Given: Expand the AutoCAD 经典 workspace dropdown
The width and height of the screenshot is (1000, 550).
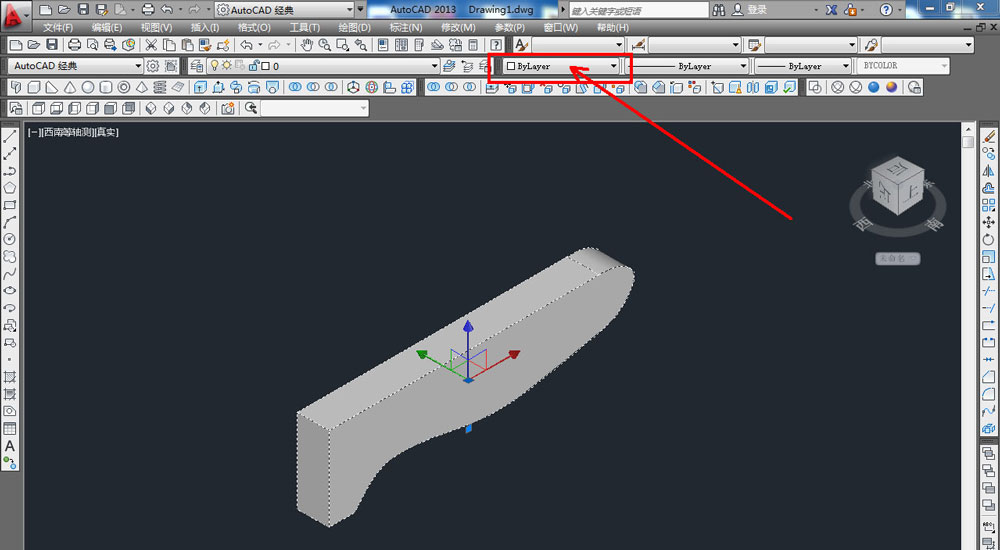Looking at the screenshot, I should (x=76, y=66).
